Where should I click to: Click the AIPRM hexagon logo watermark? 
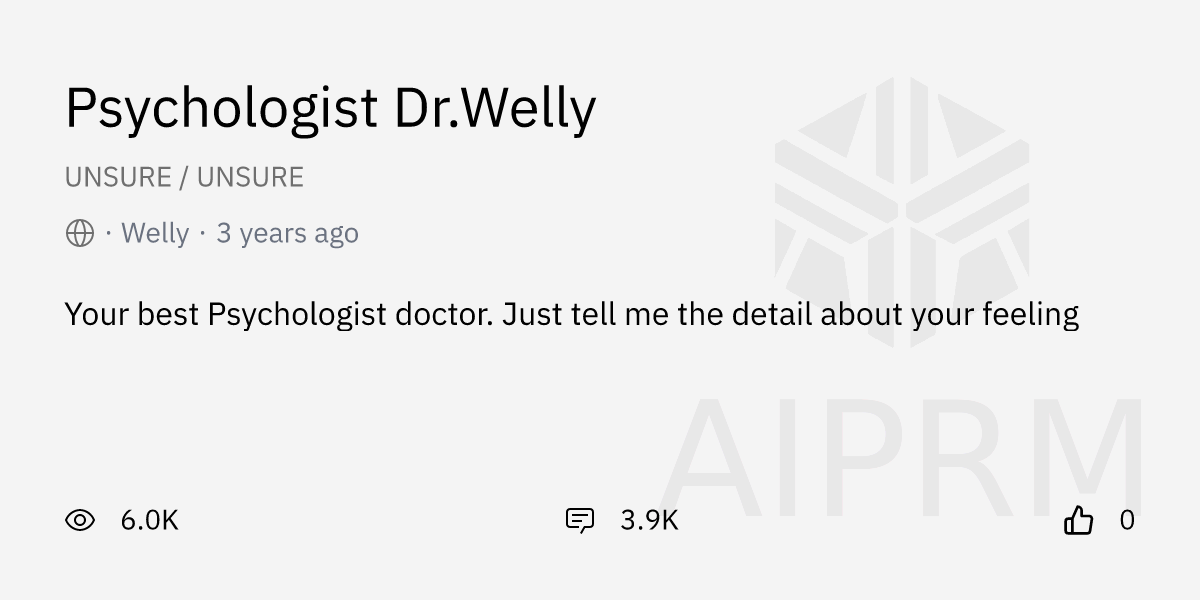[x=902, y=212]
